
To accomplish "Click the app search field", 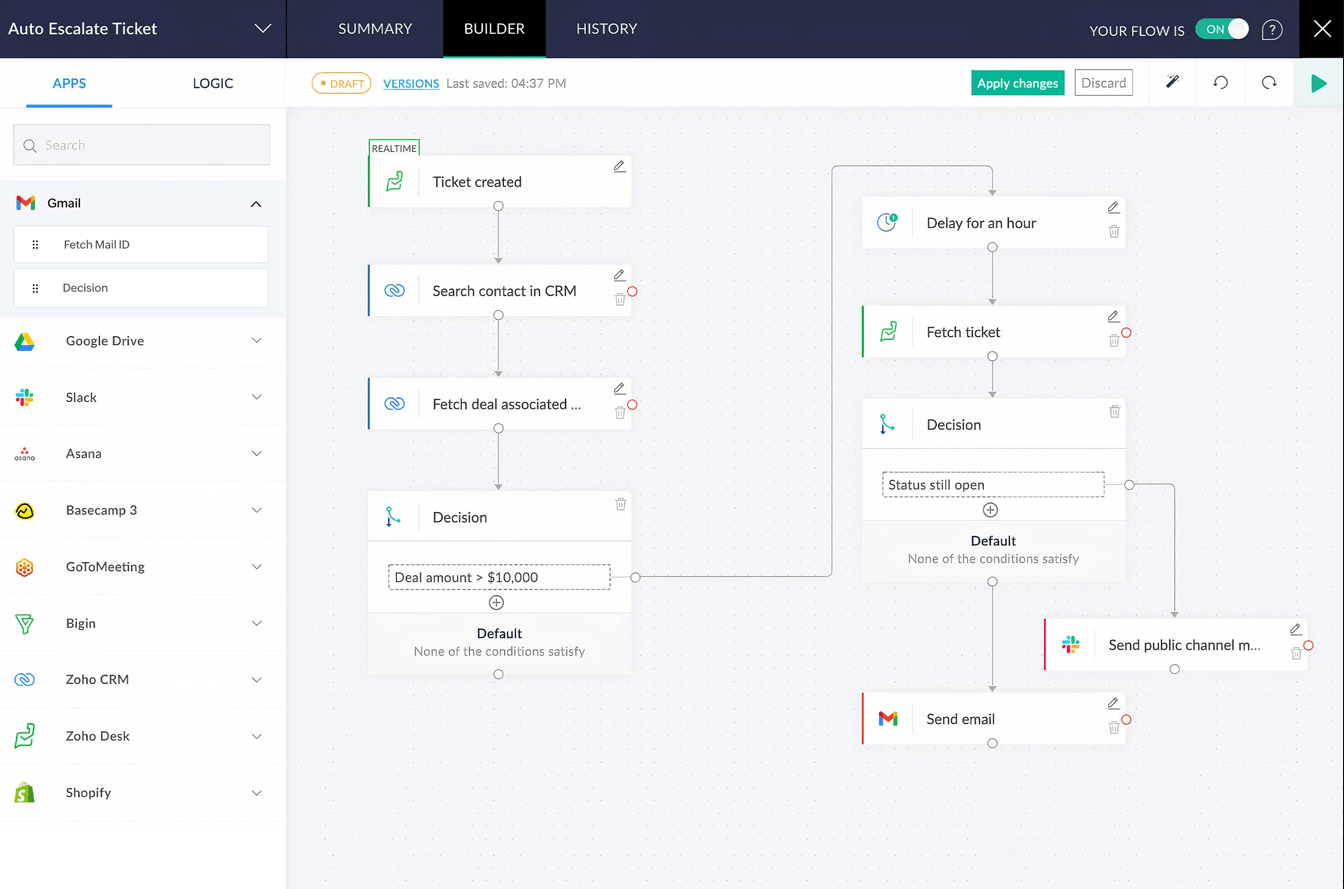I will pyautogui.click(x=141, y=145).
